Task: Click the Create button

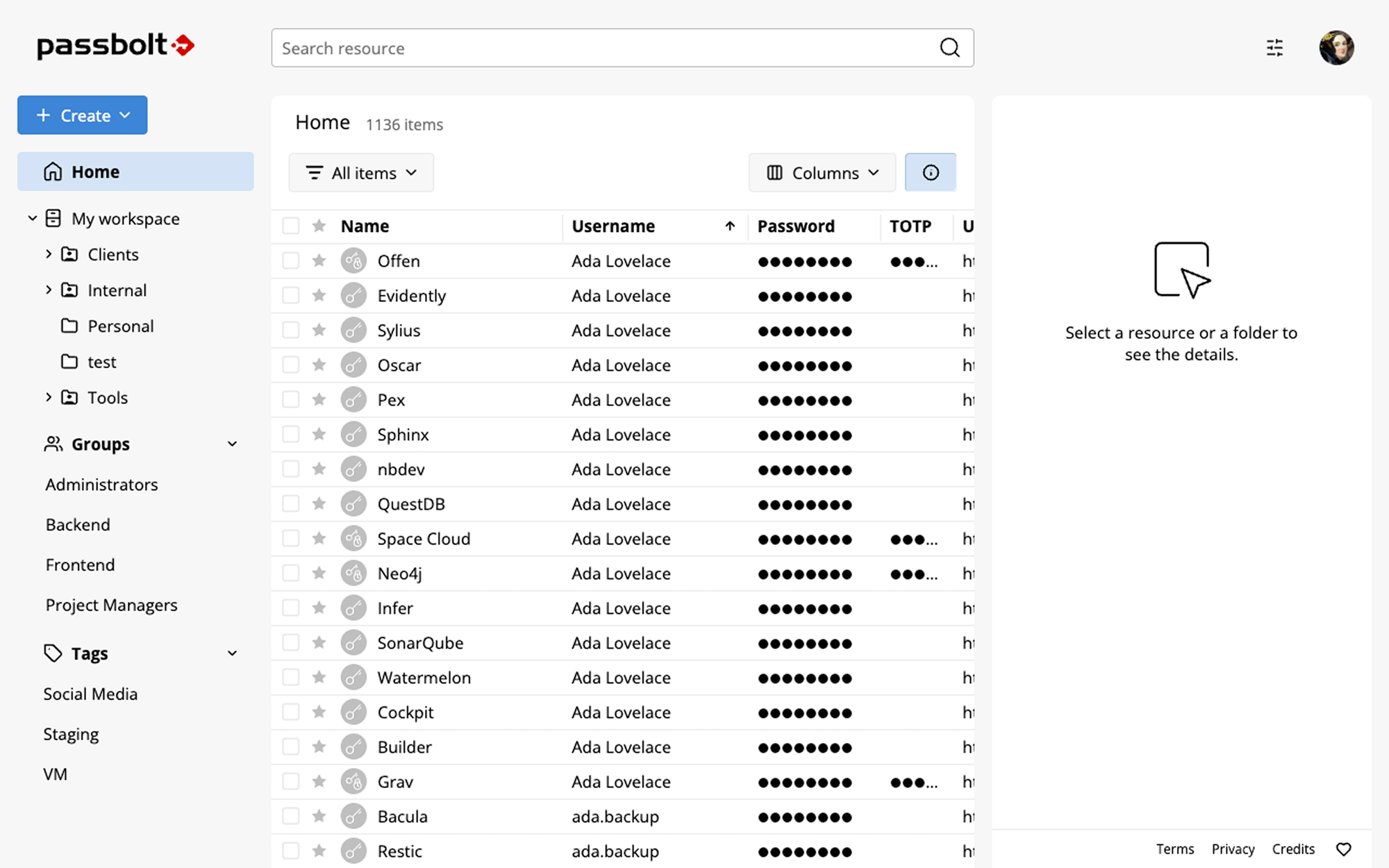Action: tap(82, 115)
